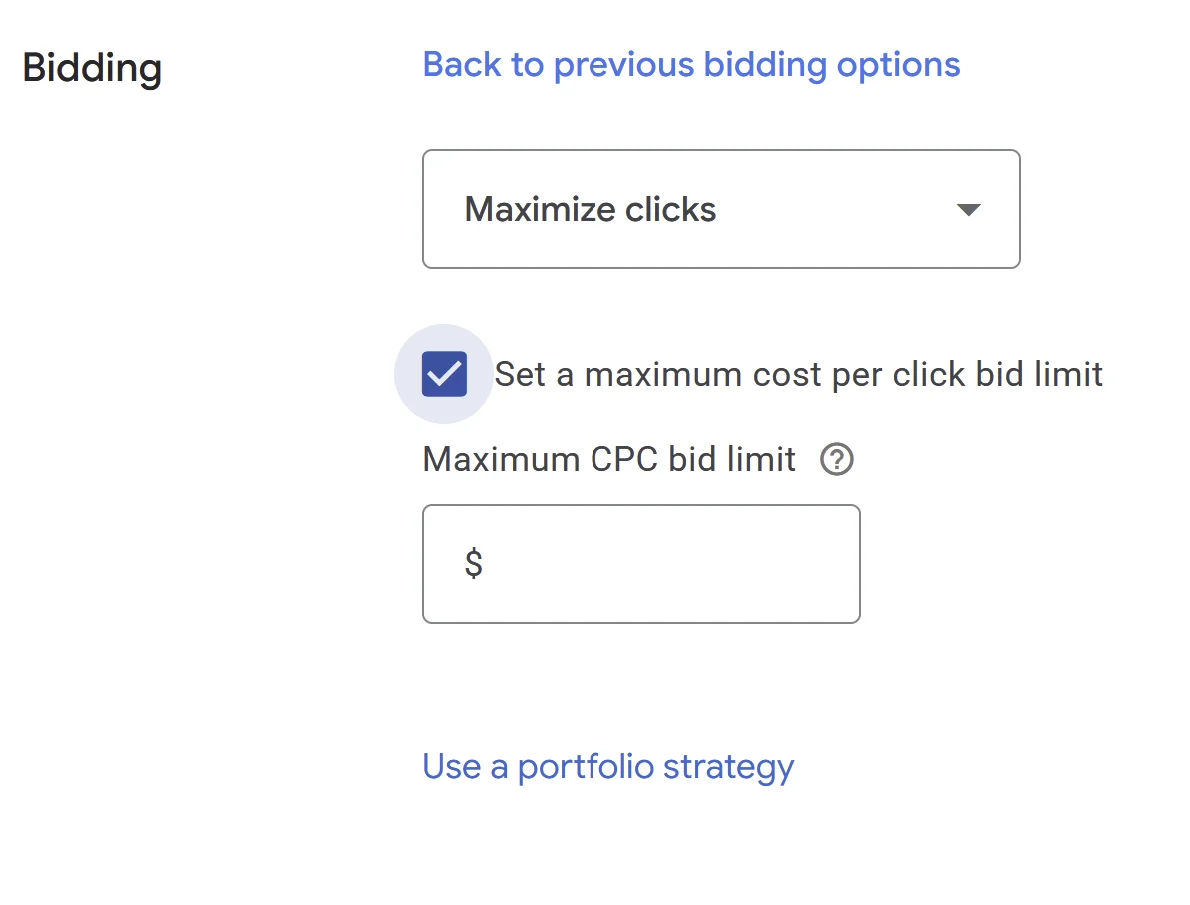This screenshot has height=905, width=1190.
Task: Click the Bidding section heading
Action: (92, 68)
